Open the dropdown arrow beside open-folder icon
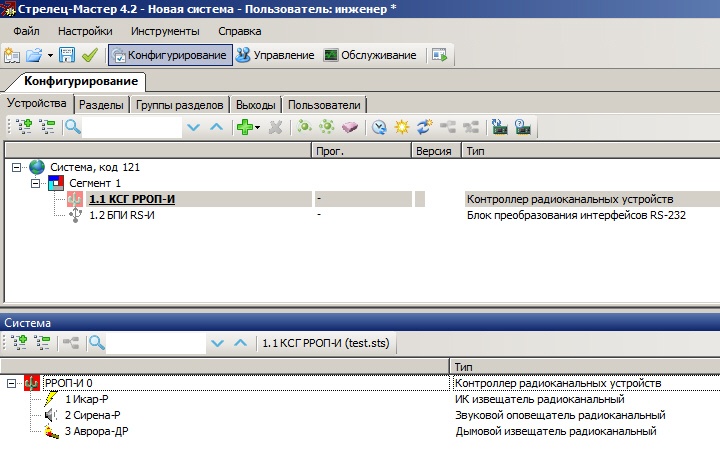Screen dimensions: 720x455 click(x=50, y=55)
